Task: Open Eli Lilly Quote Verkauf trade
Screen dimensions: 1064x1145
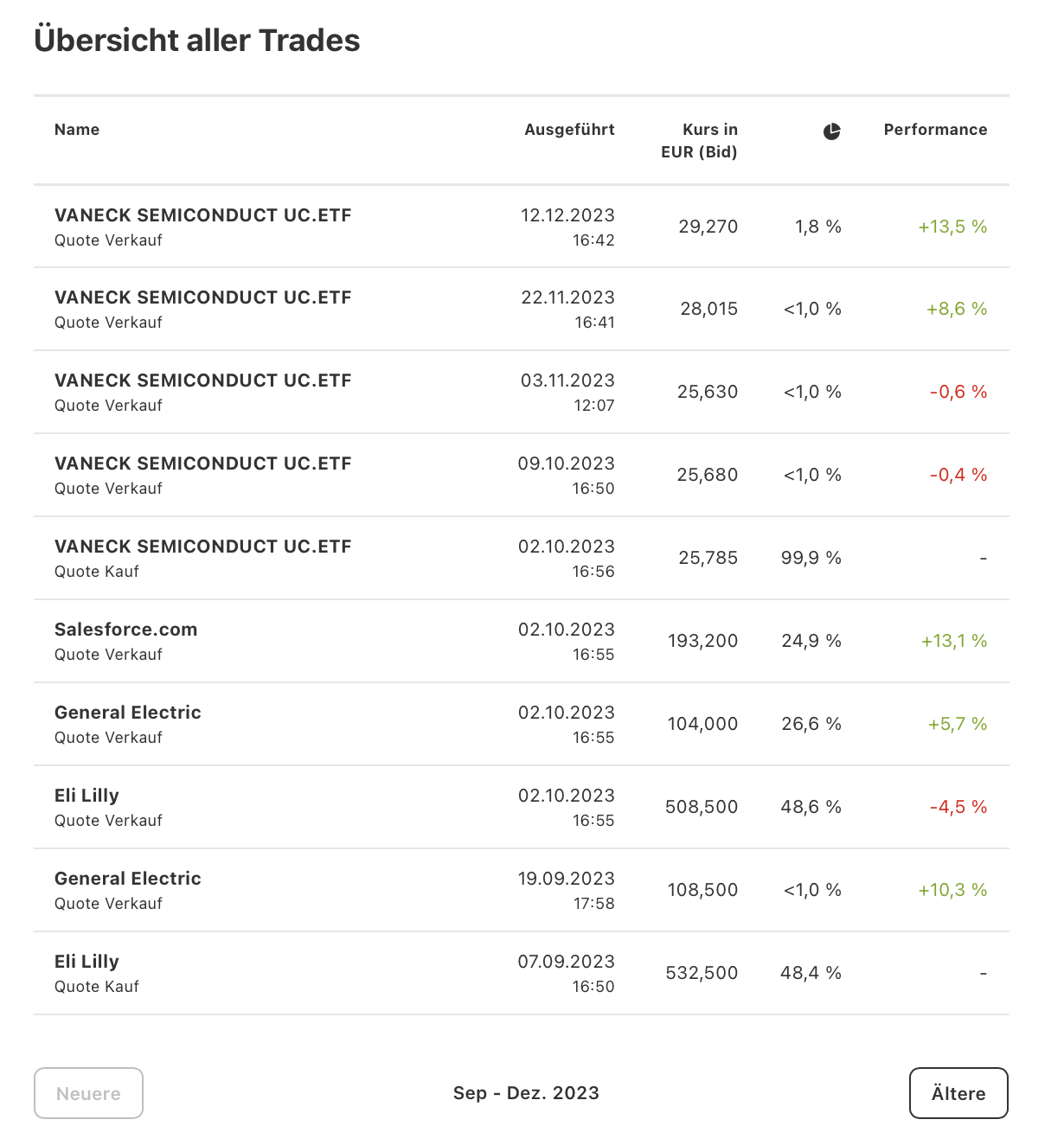Action: click(x=87, y=796)
